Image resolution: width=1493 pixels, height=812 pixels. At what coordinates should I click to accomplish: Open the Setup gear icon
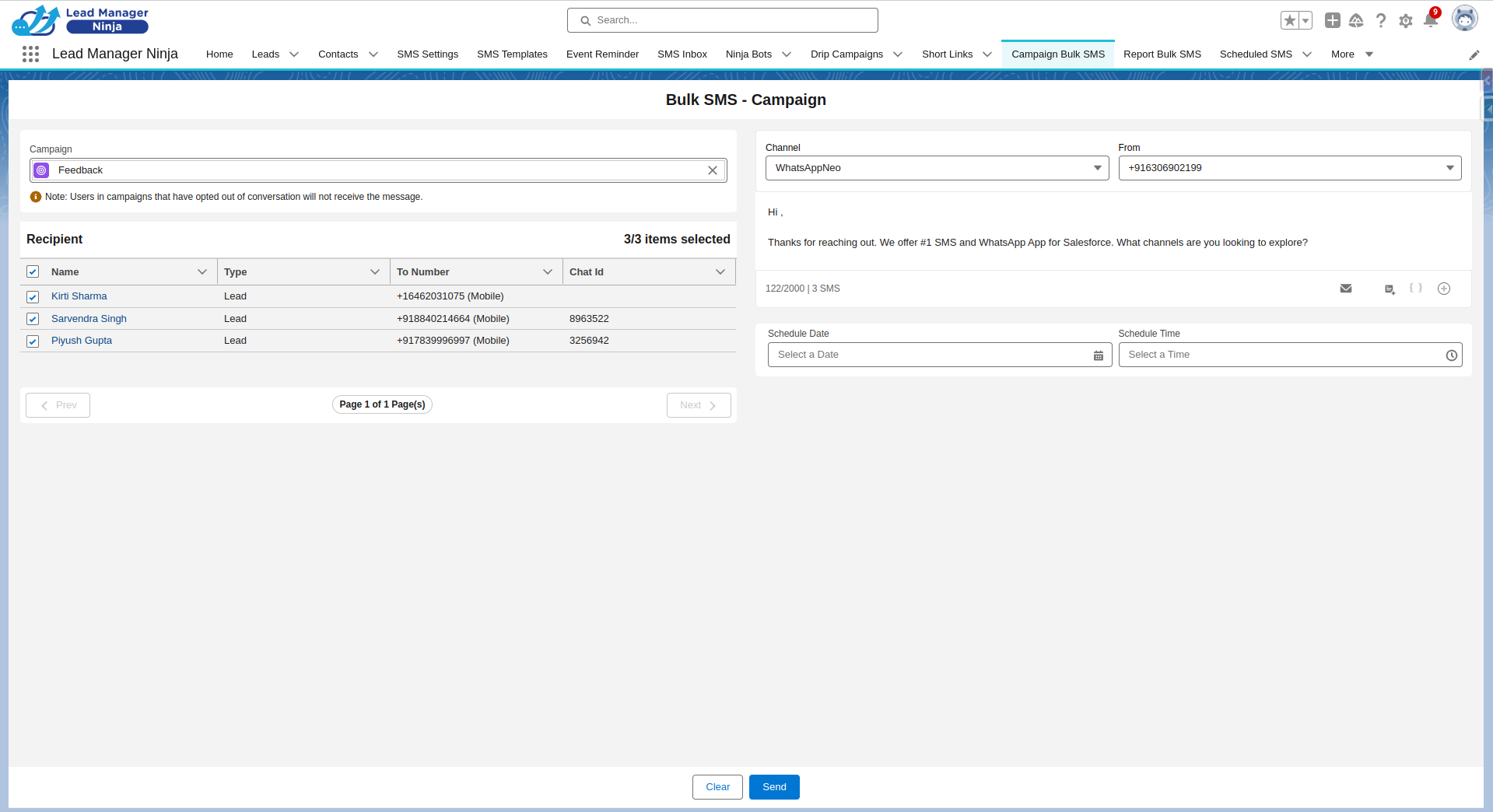tap(1406, 21)
